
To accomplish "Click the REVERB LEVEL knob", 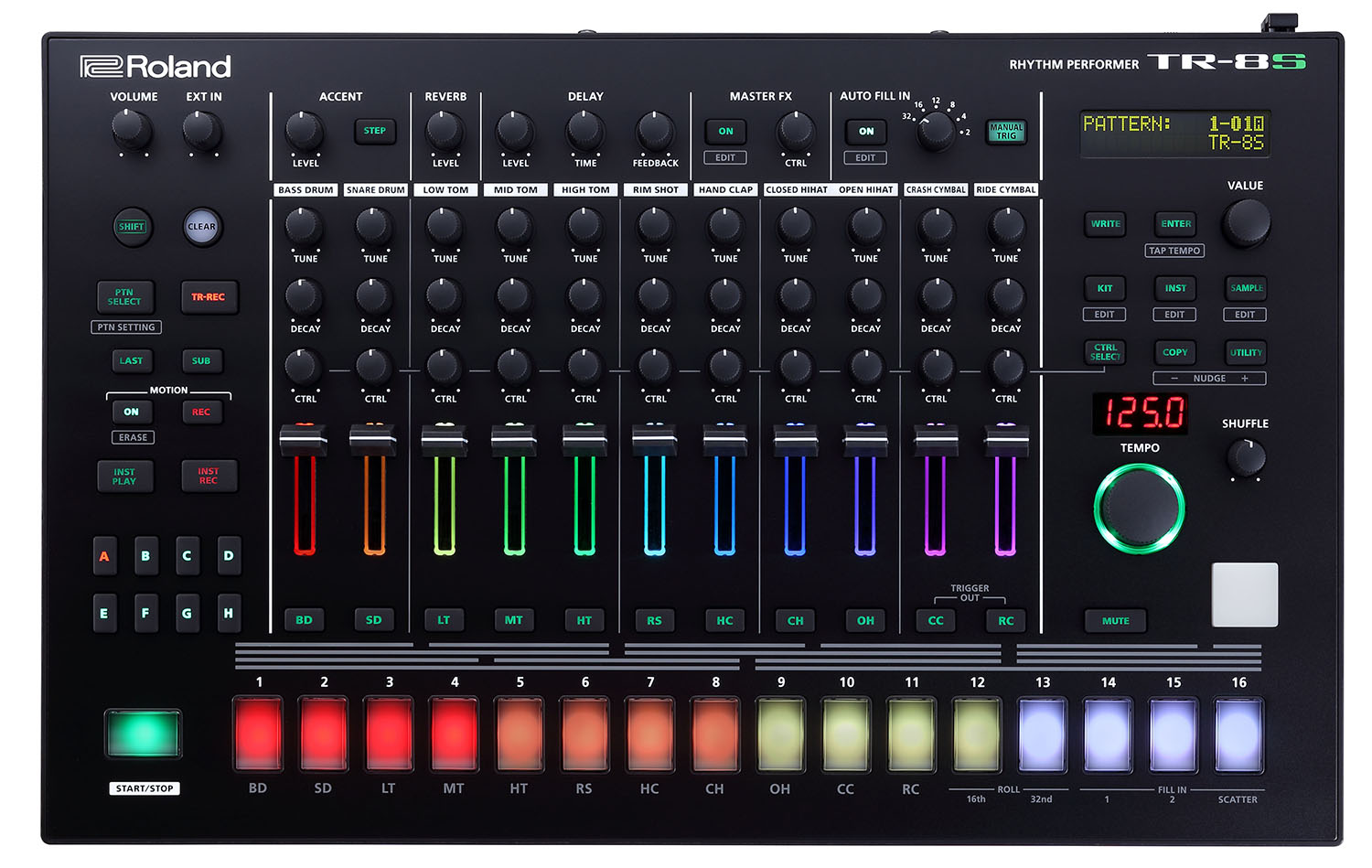I will click(x=445, y=132).
